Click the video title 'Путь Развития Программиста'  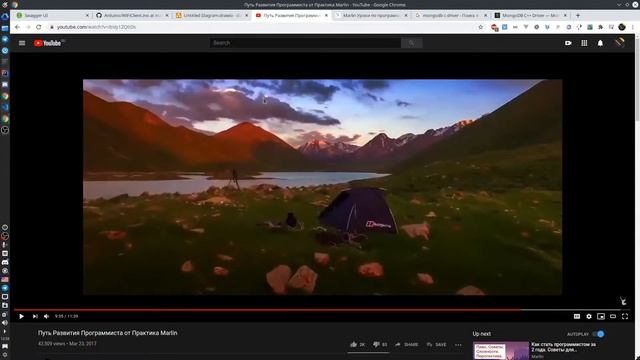107,333
